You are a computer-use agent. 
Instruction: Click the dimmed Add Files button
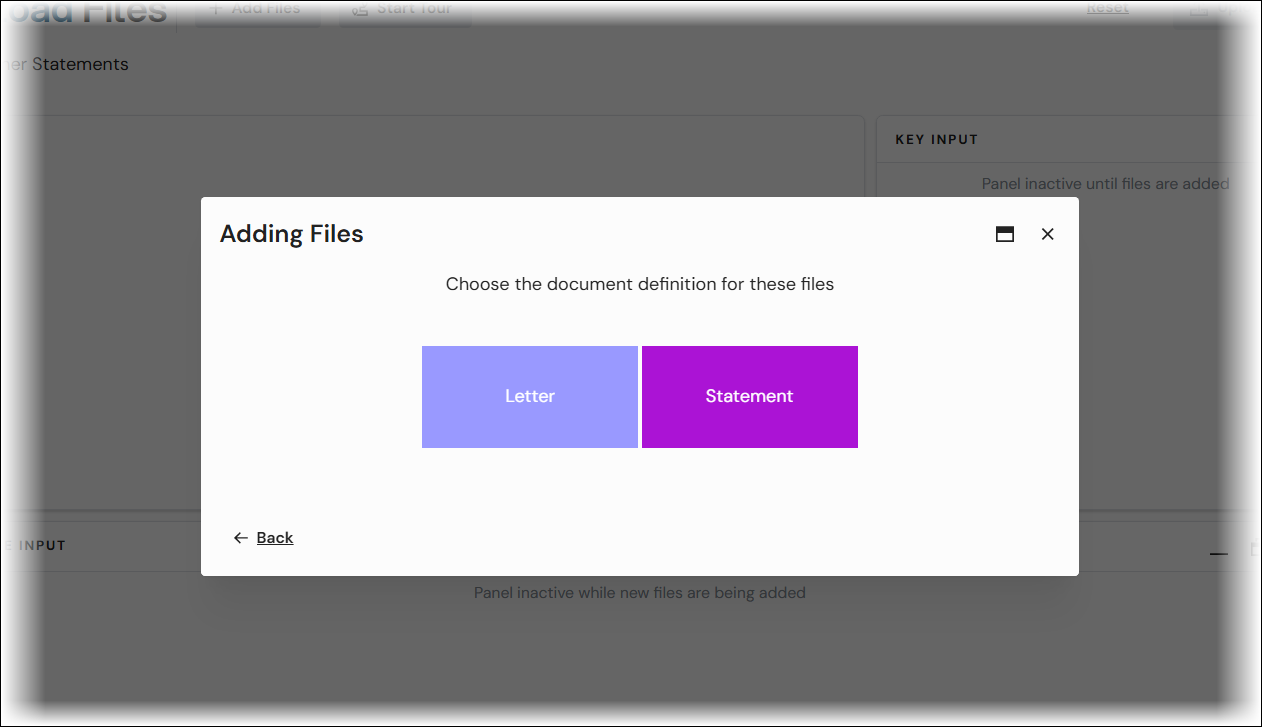pos(256,10)
